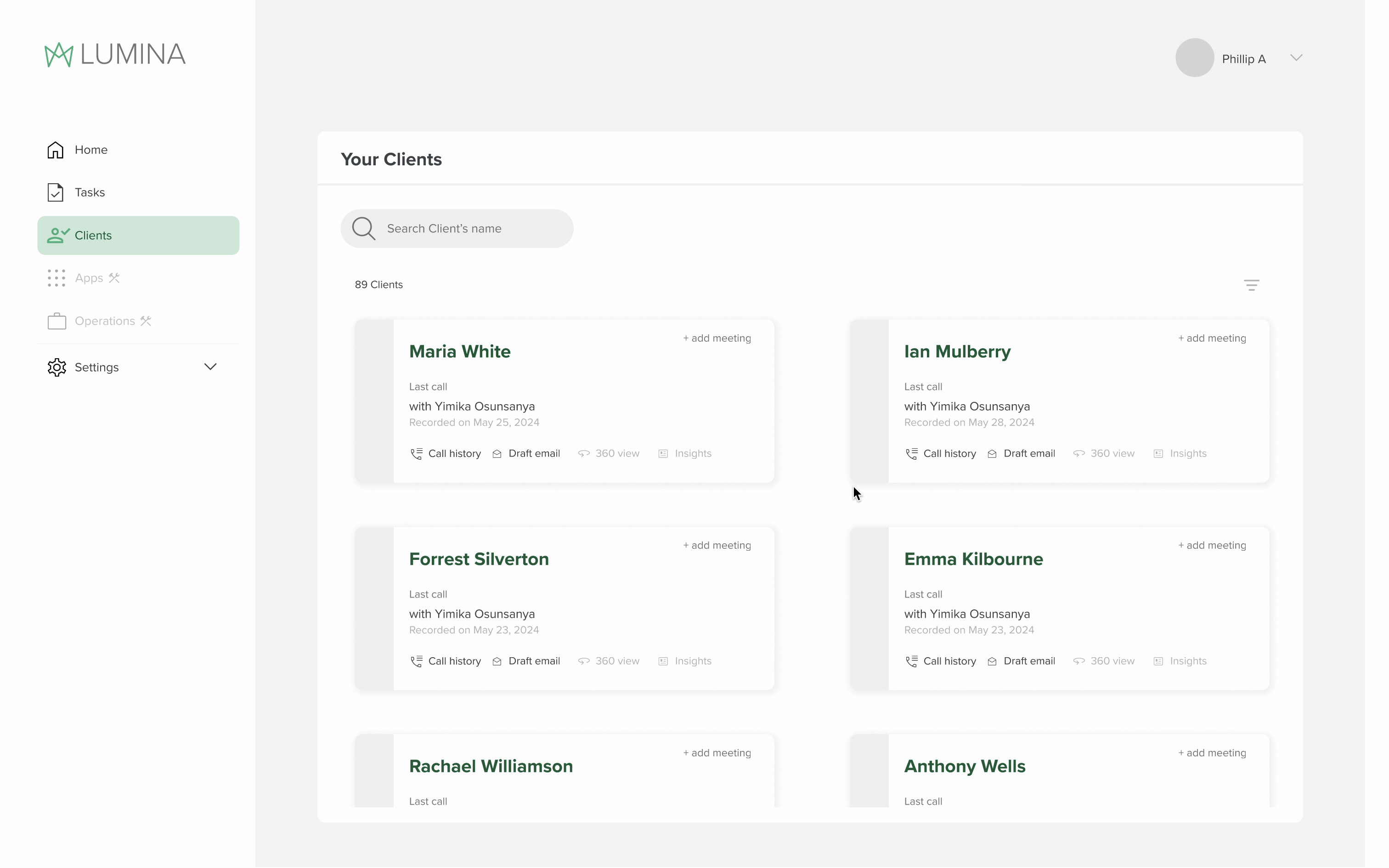Open Emma Kilbourne's client name link
1389x868 pixels.
tap(973, 559)
